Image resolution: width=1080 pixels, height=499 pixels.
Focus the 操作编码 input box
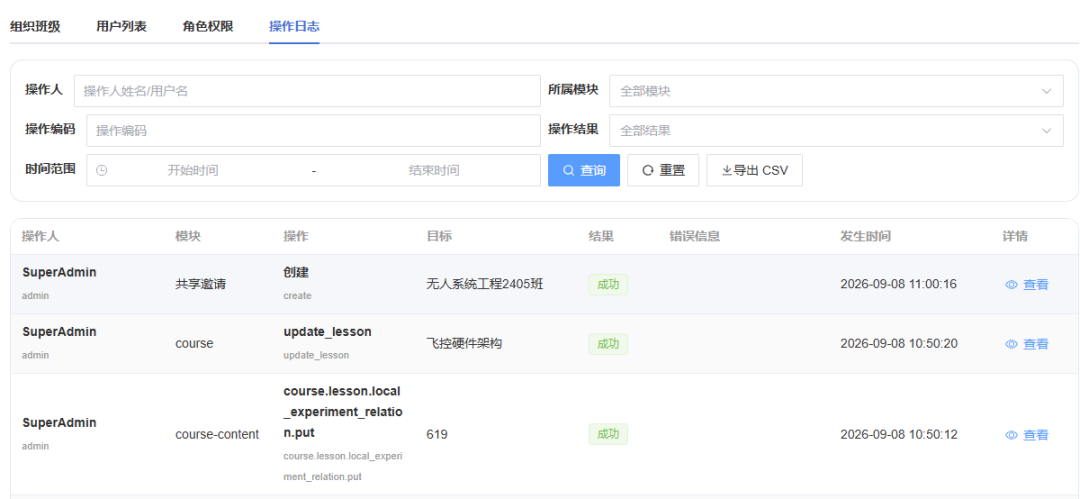[x=313, y=130]
